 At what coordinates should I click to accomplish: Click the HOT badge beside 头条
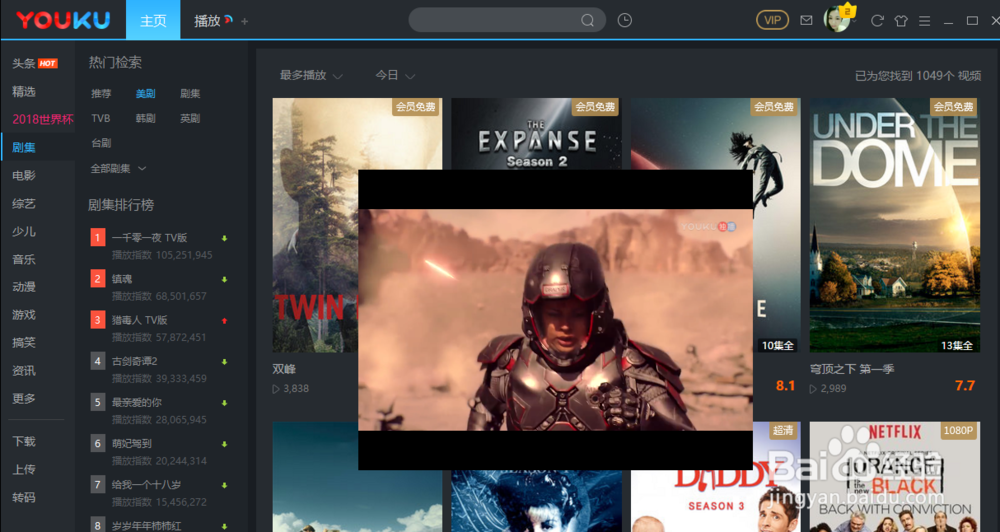pyautogui.click(x=48, y=63)
